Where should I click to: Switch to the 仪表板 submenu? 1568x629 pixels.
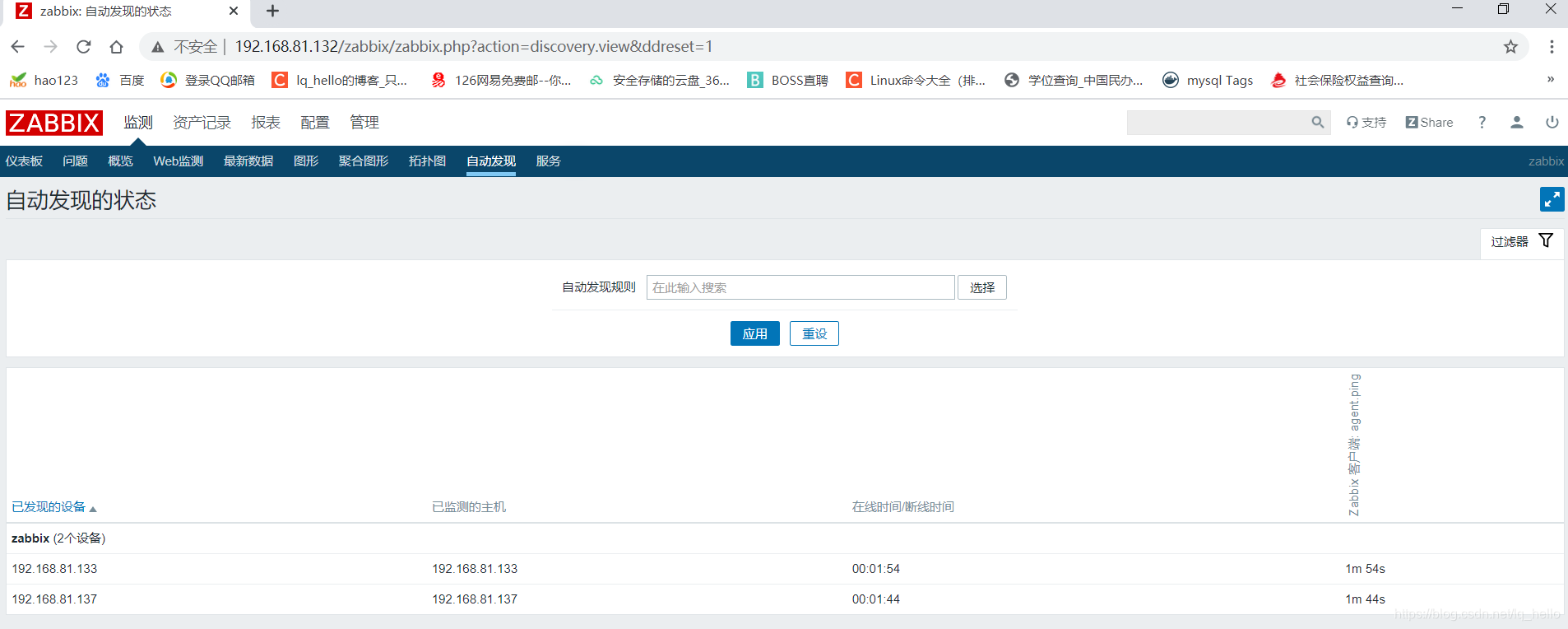[x=24, y=161]
